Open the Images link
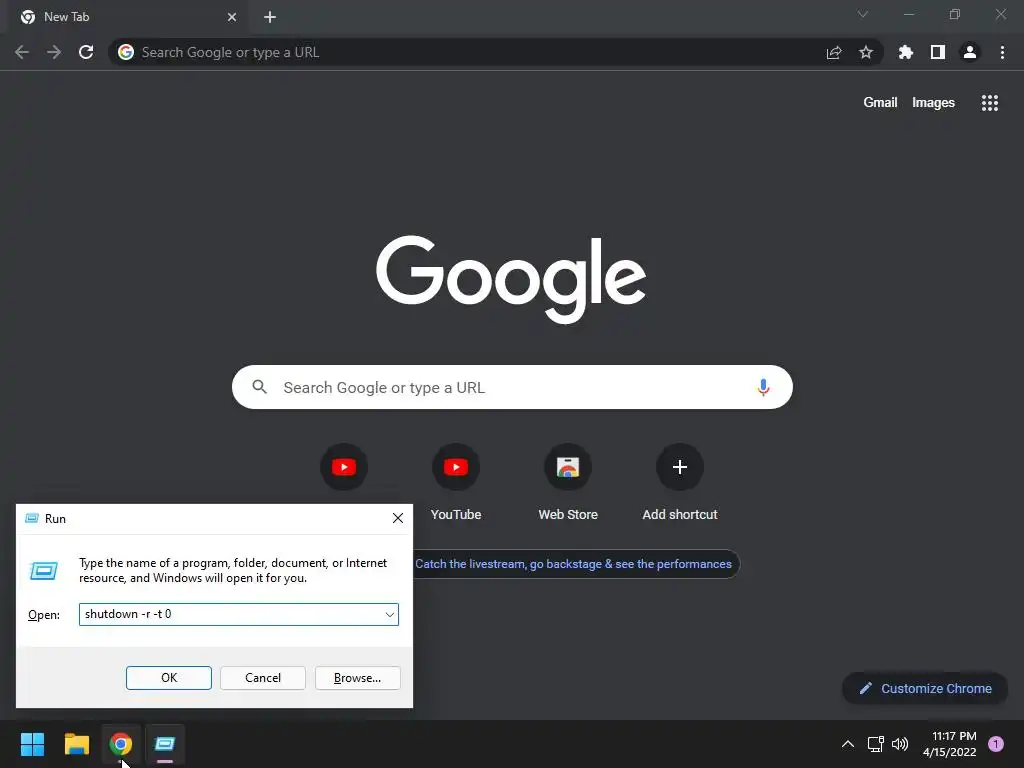The height and width of the screenshot is (768, 1024). click(933, 103)
